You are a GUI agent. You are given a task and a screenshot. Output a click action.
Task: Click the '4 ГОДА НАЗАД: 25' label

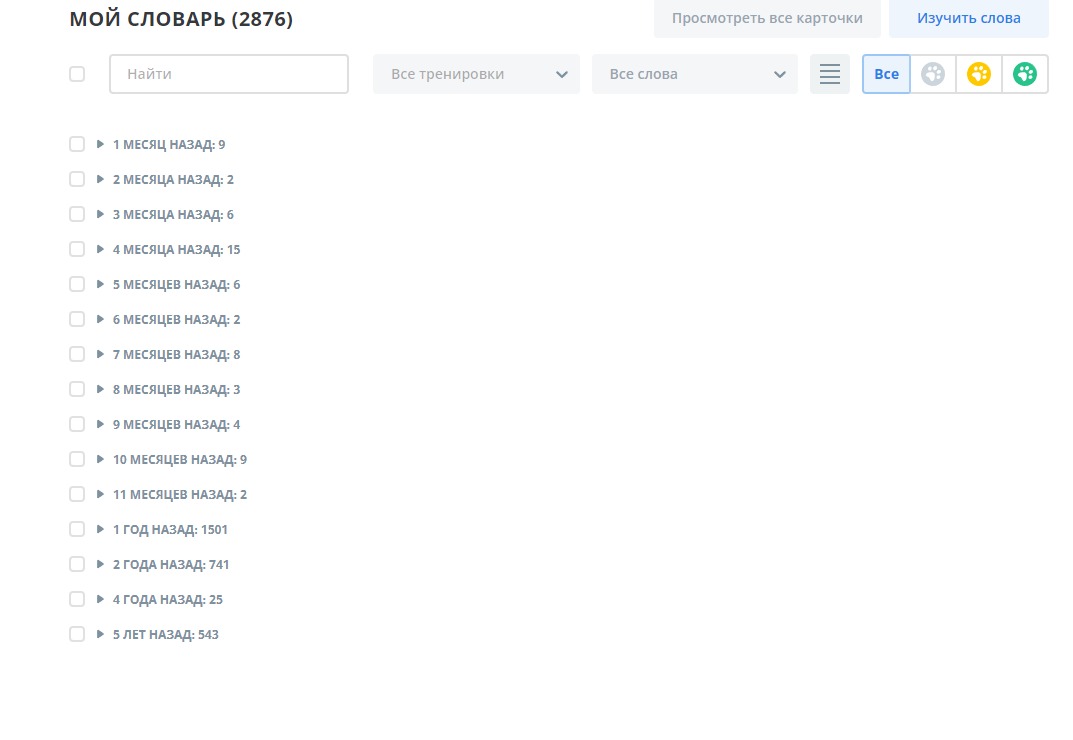click(x=168, y=600)
